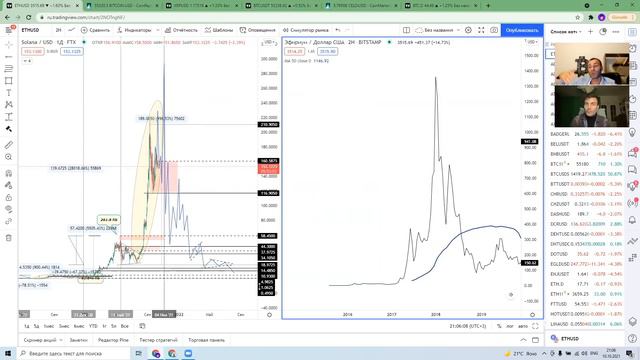640x360 pixels.
Task: Select the DOTUSD row in watchlist
Action: click(586, 254)
